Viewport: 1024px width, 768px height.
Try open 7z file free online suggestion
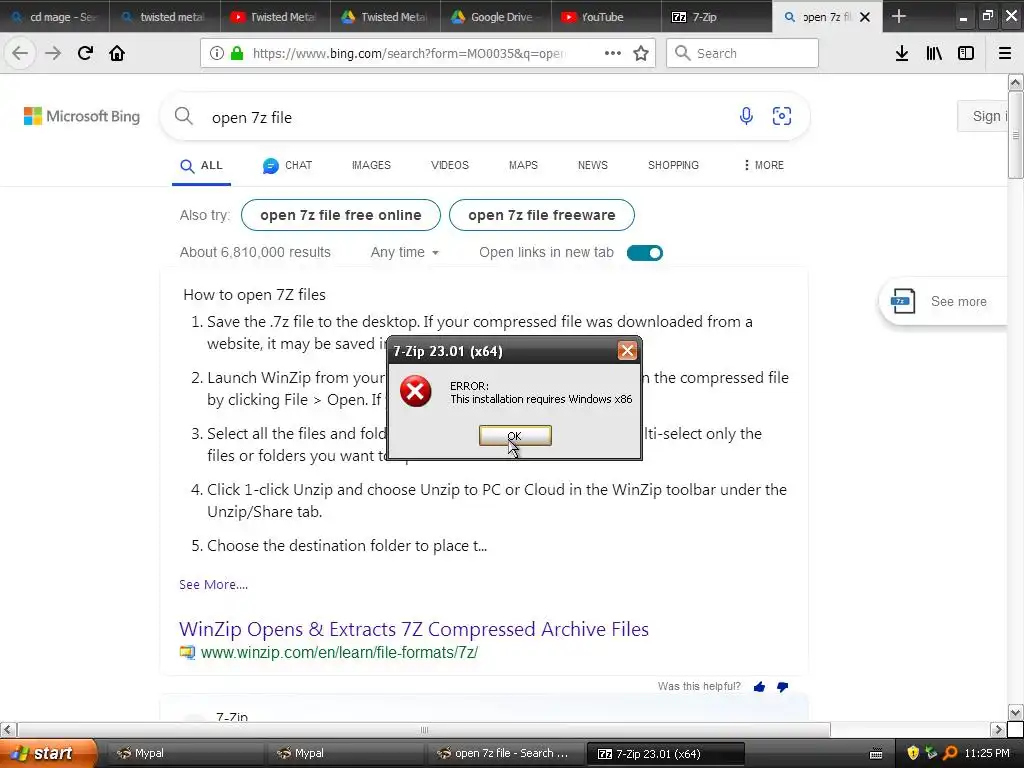pyautogui.click(x=341, y=215)
